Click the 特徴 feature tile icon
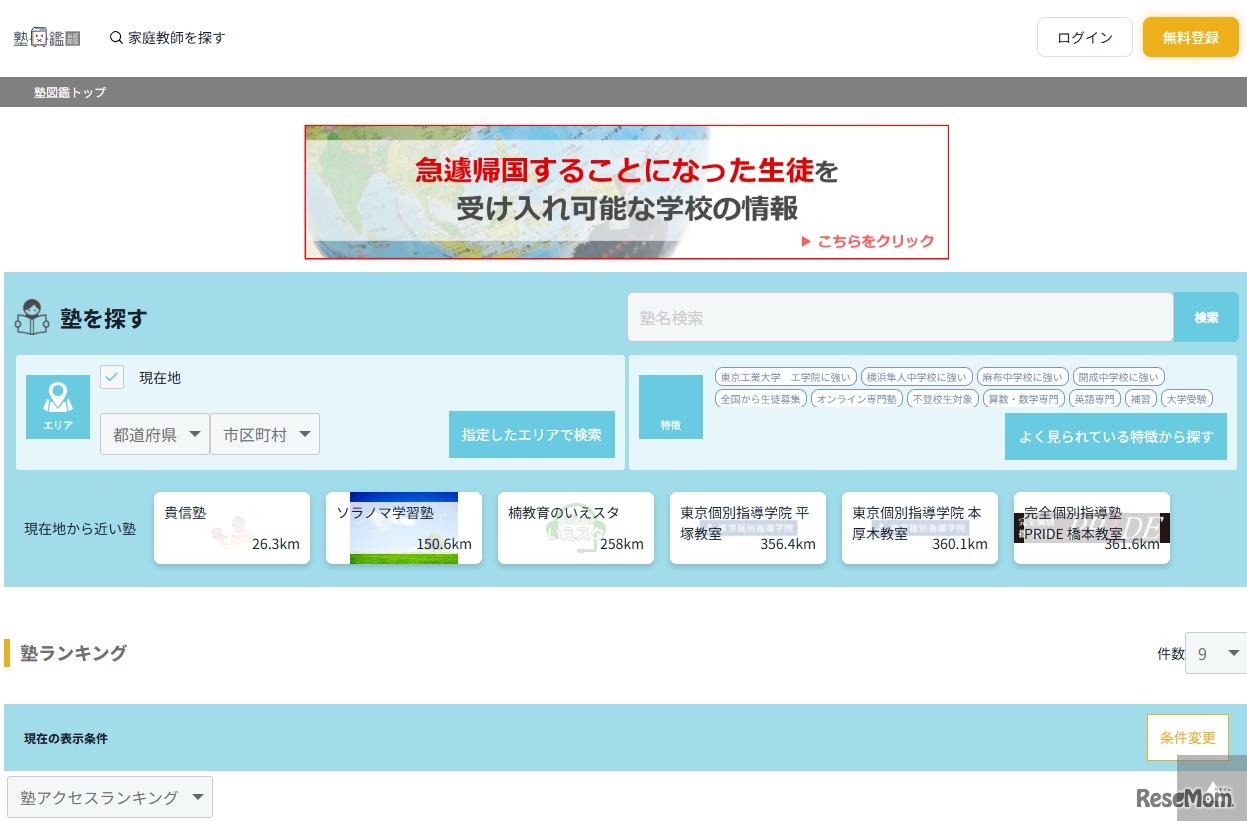The height and width of the screenshot is (821, 1247). [x=670, y=407]
